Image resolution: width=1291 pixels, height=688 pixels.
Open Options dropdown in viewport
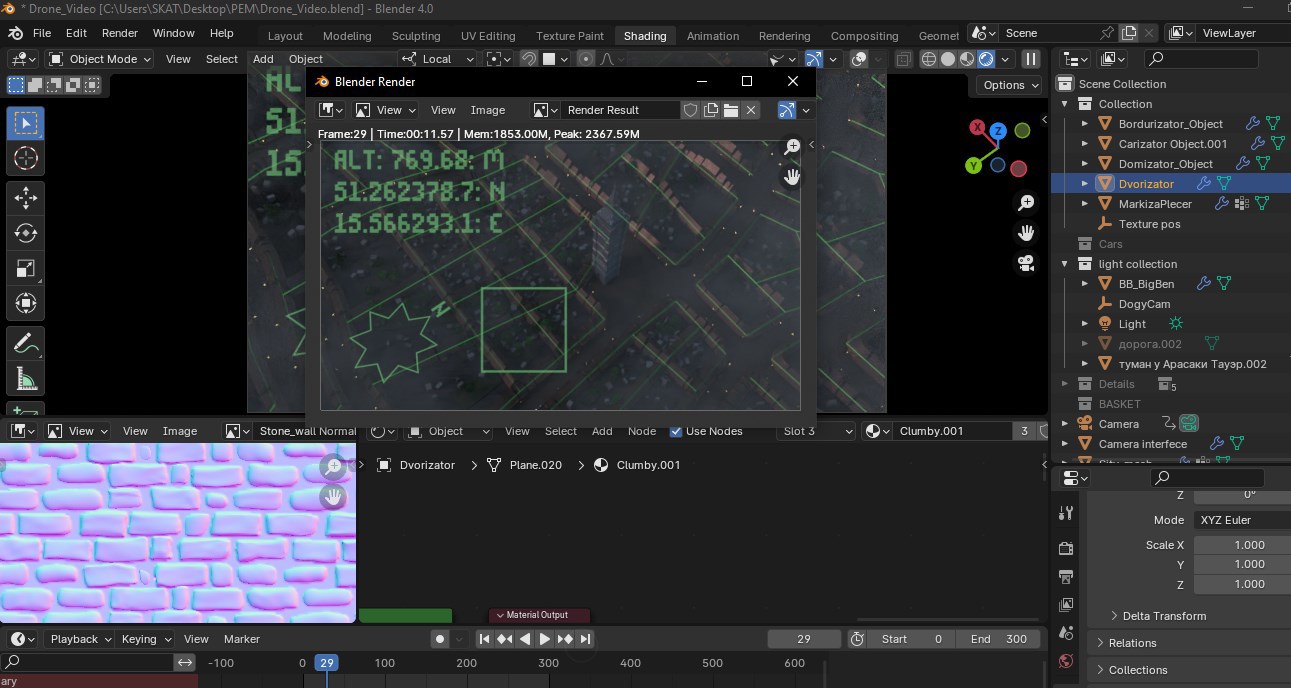pos(1010,85)
